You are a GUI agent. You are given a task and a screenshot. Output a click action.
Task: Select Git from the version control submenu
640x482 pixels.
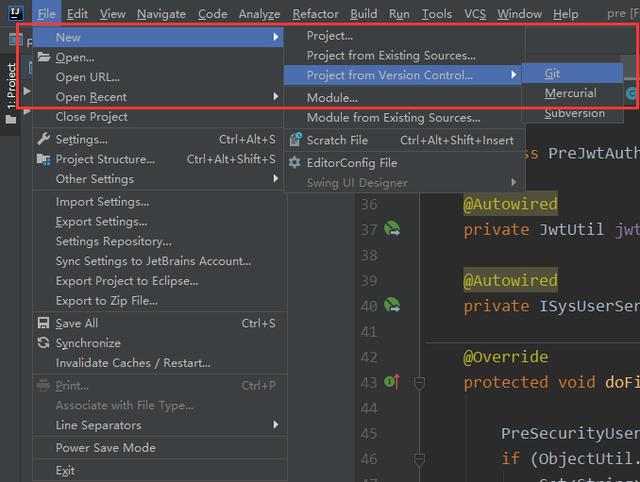(x=572, y=73)
